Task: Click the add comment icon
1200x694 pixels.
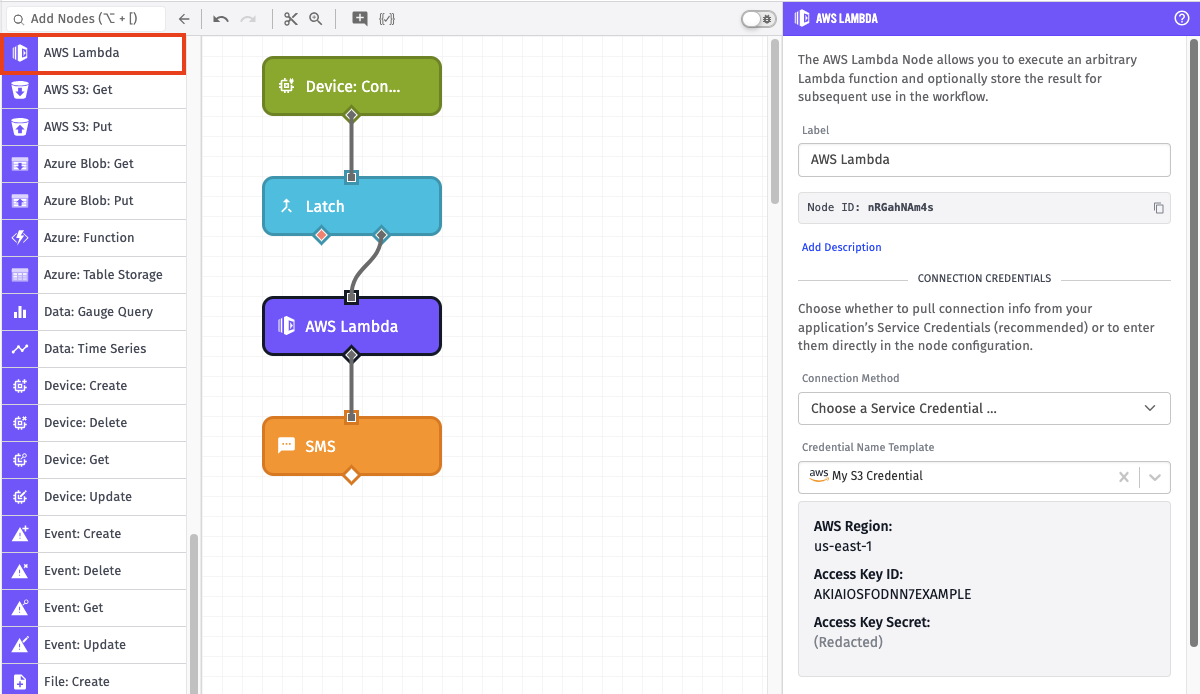Action: [x=360, y=18]
